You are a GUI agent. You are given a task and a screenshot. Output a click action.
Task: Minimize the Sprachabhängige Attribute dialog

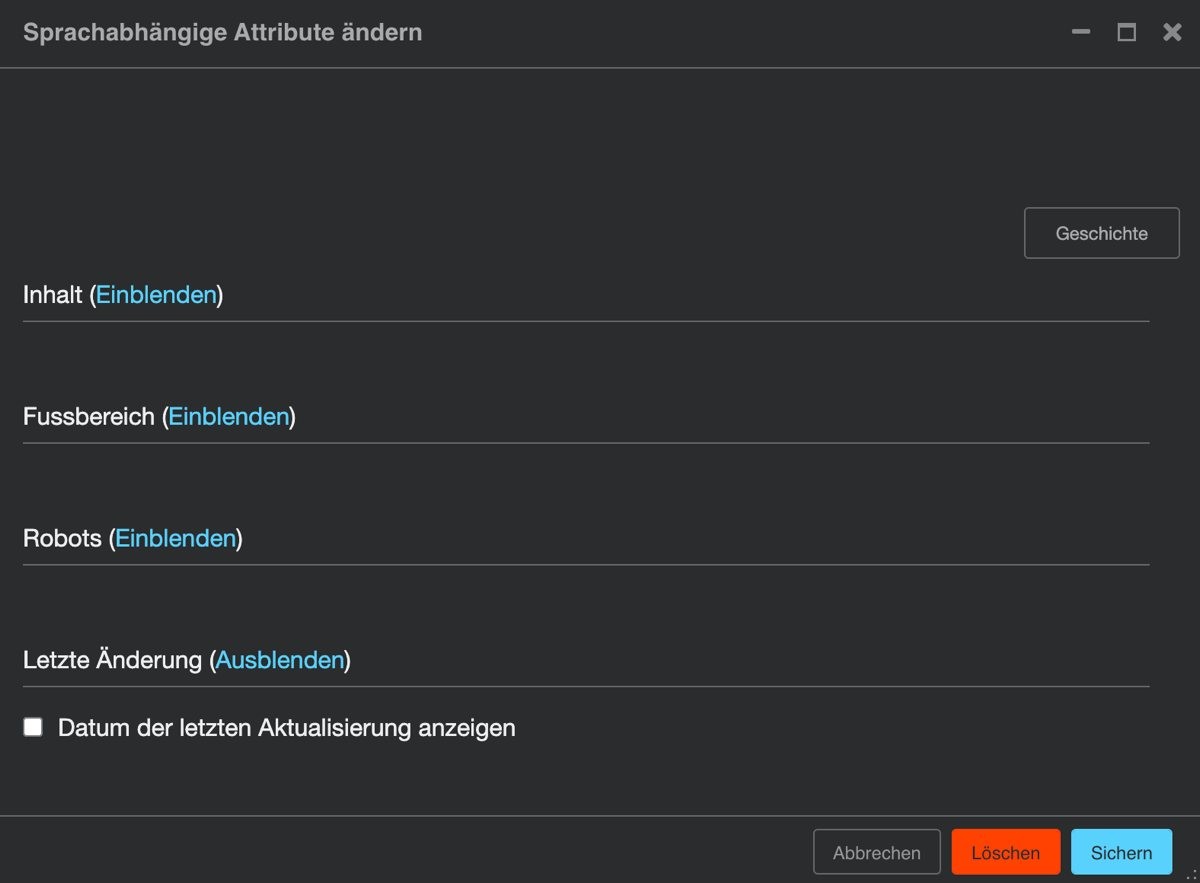coord(1081,32)
